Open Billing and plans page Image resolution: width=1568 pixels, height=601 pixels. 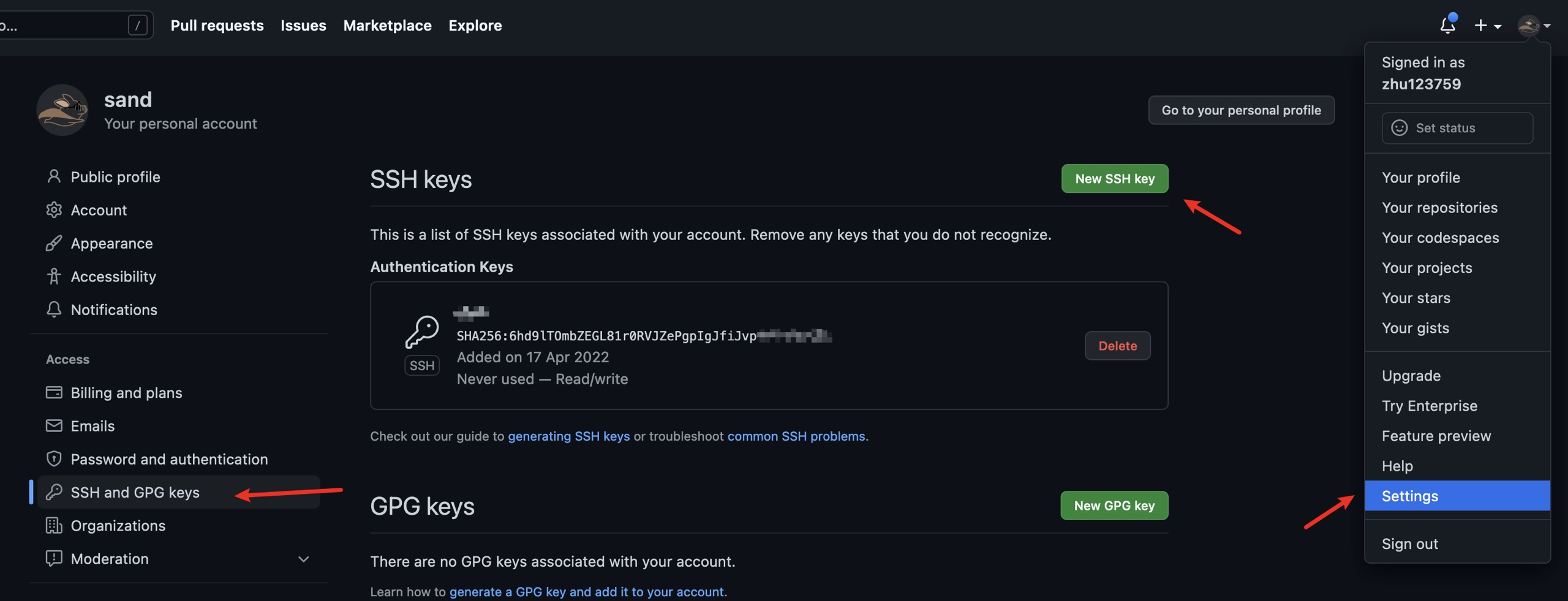coord(179,392)
